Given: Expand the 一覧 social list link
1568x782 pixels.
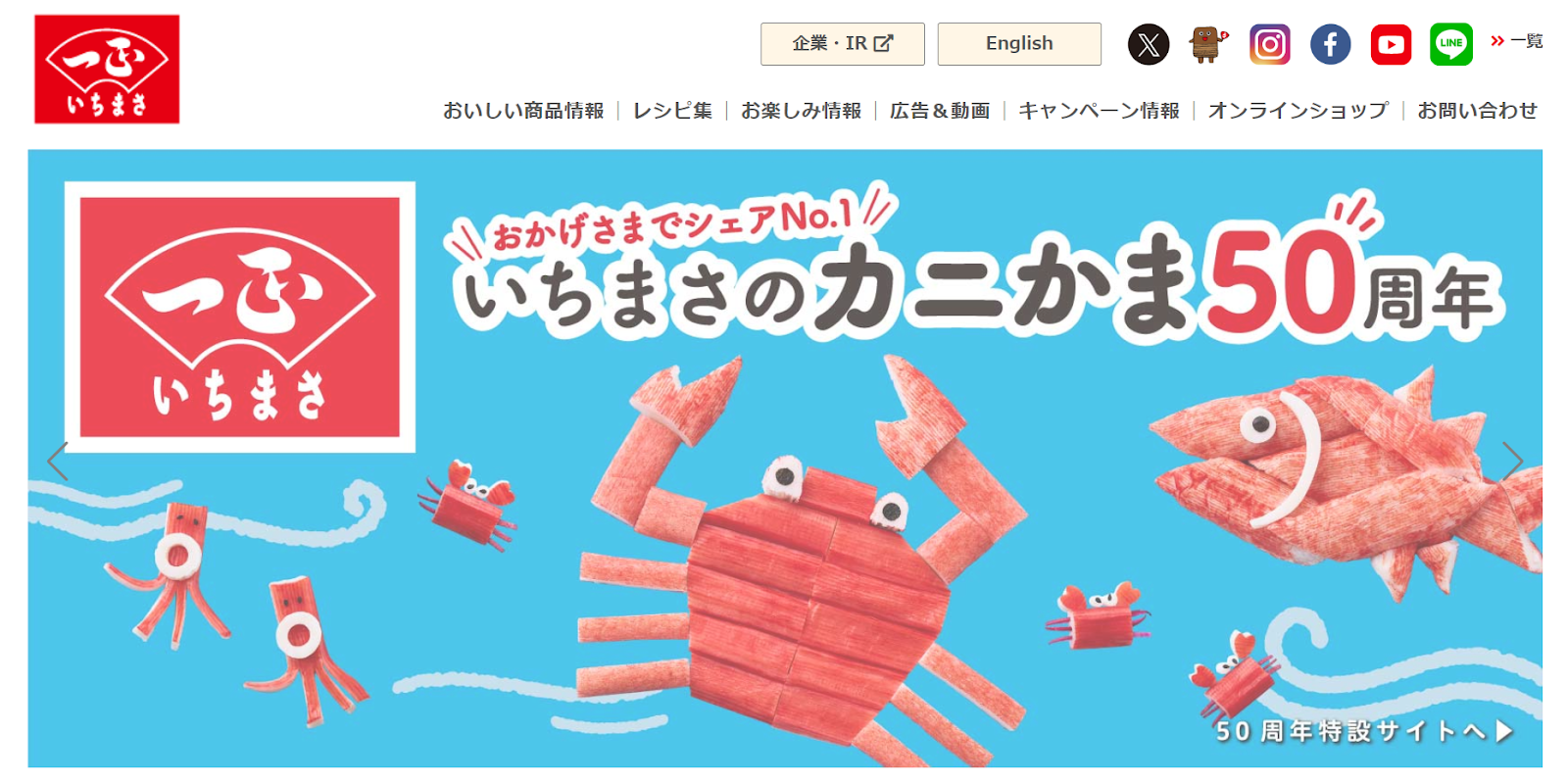Looking at the screenshot, I should (x=1517, y=41).
